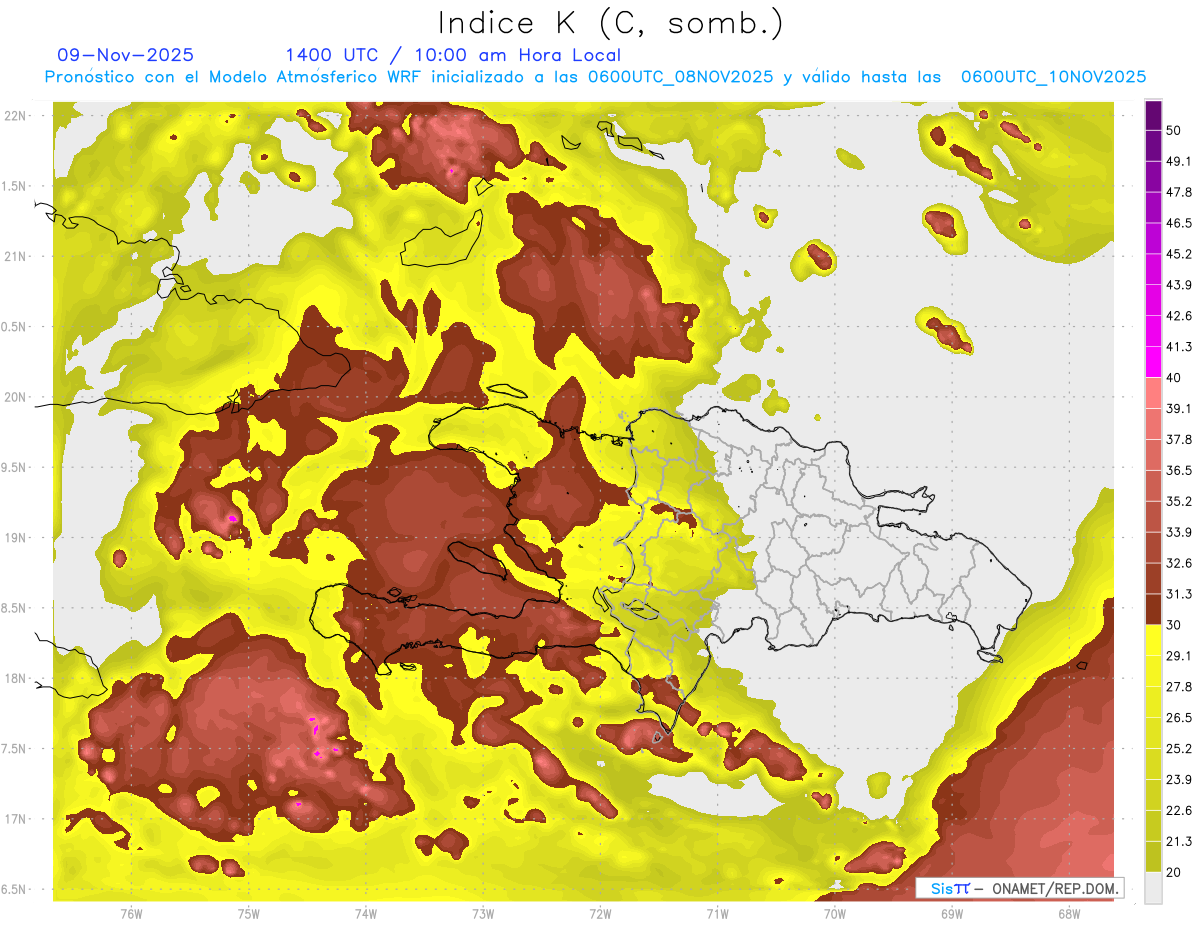Click the legend value "27.8"
Viewport: 1200px width, 927px height.
coord(1179,687)
